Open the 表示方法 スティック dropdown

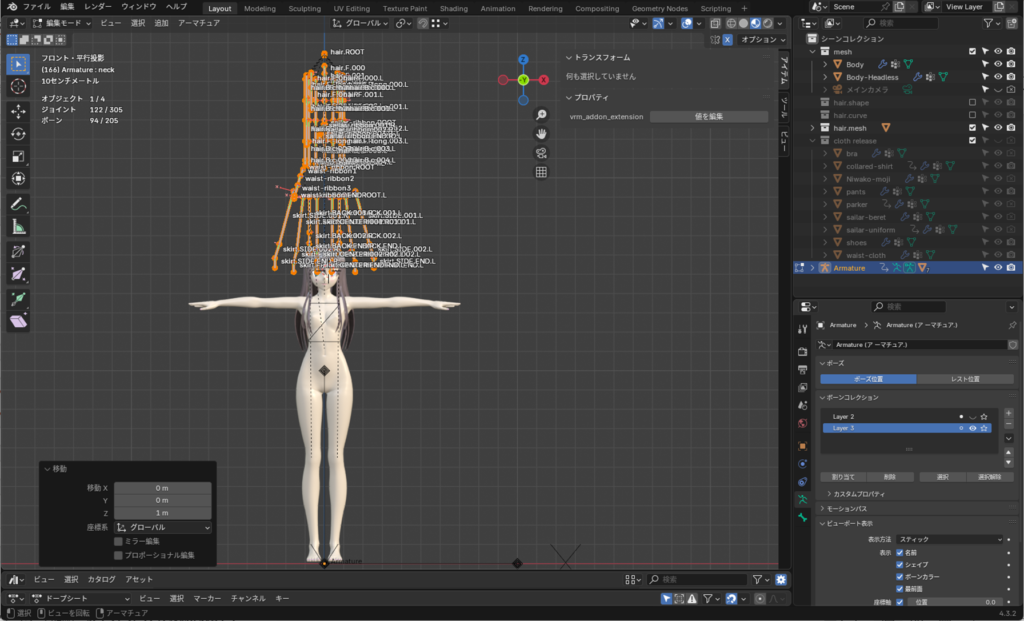click(x=948, y=539)
